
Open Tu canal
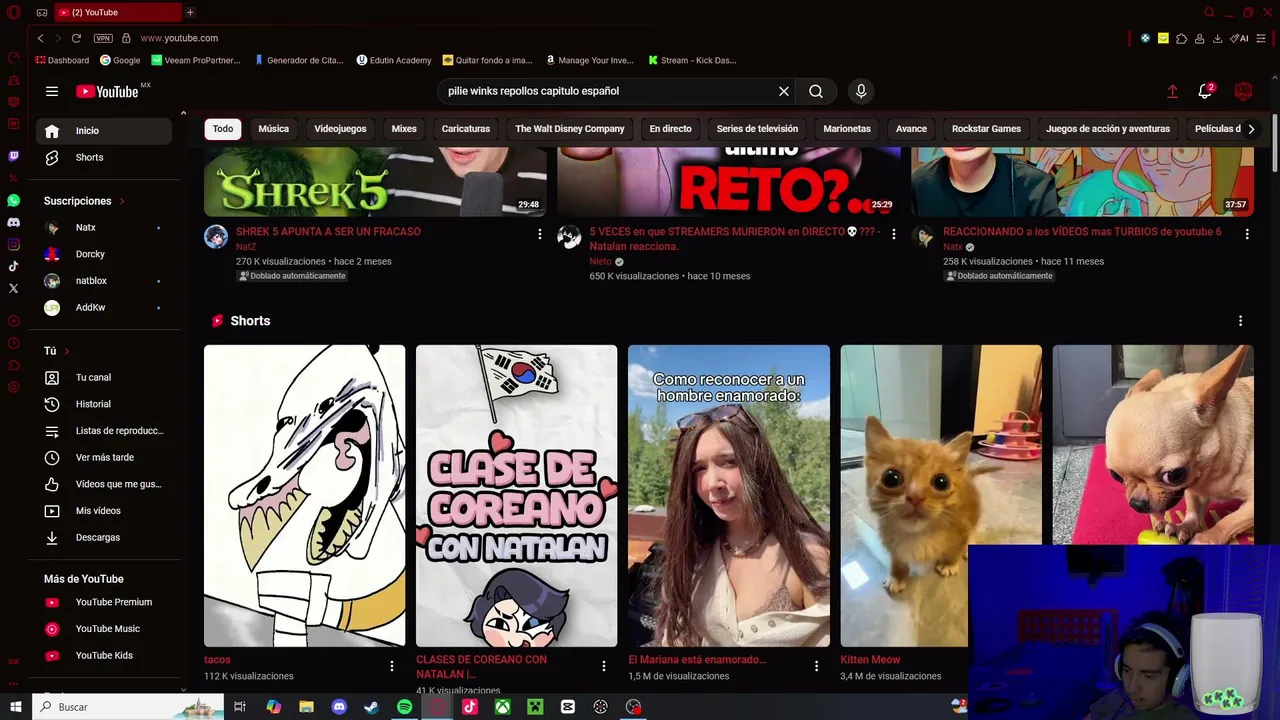coord(104,378)
